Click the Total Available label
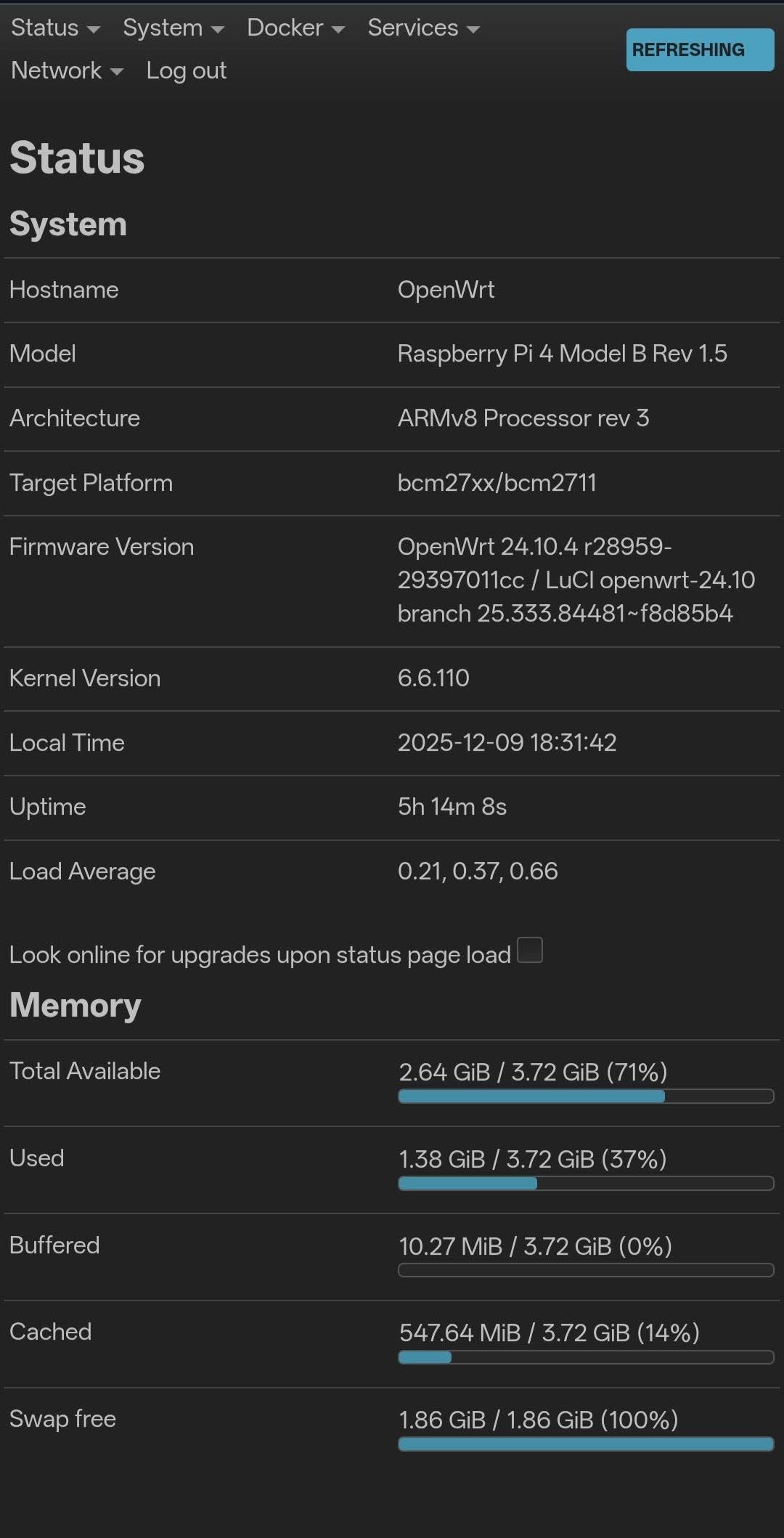This screenshot has height=1538, width=784. (85, 1071)
